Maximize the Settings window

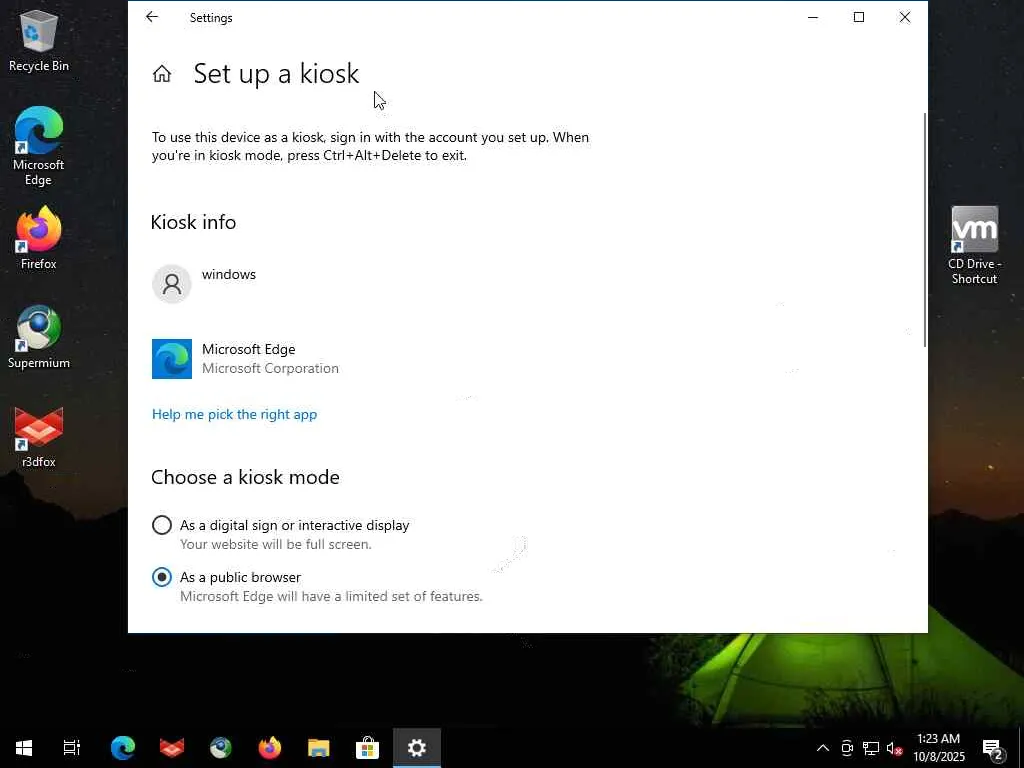point(859,17)
